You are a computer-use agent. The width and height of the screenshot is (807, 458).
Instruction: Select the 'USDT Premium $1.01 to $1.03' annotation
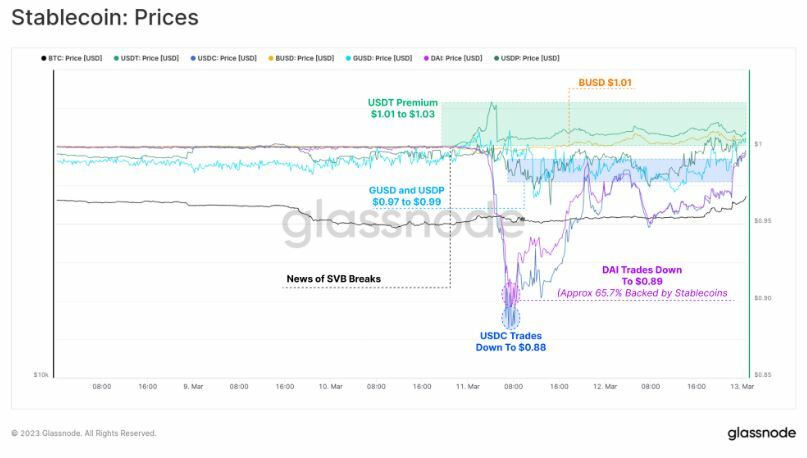(402, 107)
